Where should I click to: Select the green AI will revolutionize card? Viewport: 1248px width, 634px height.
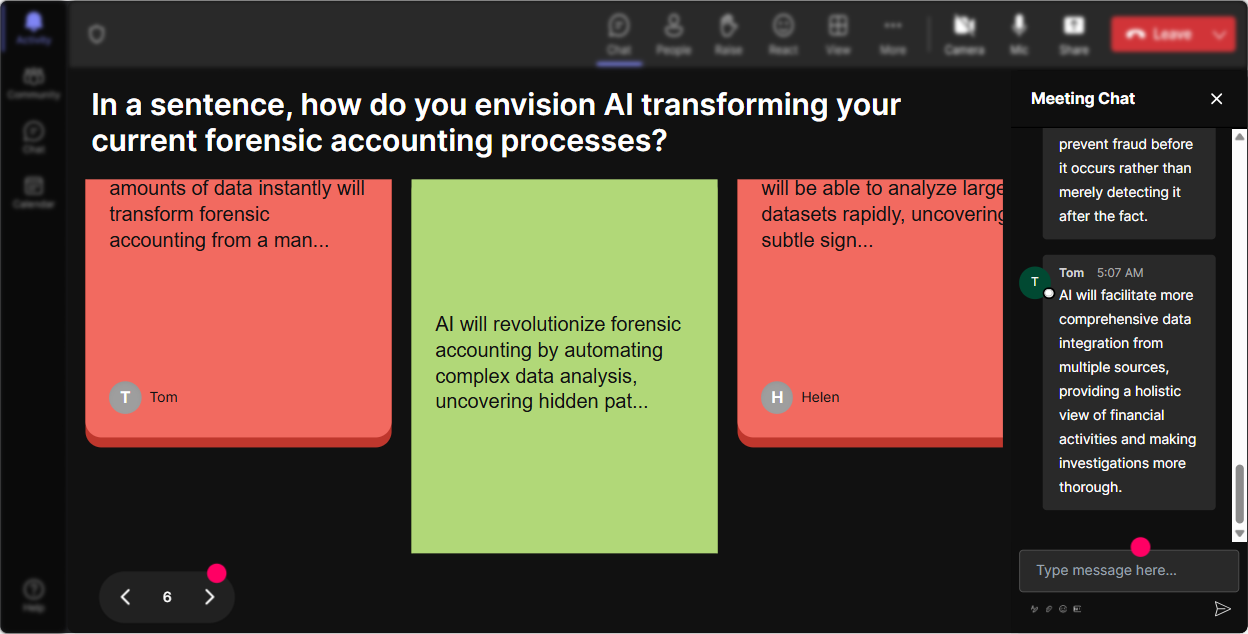(x=564, y=366)
